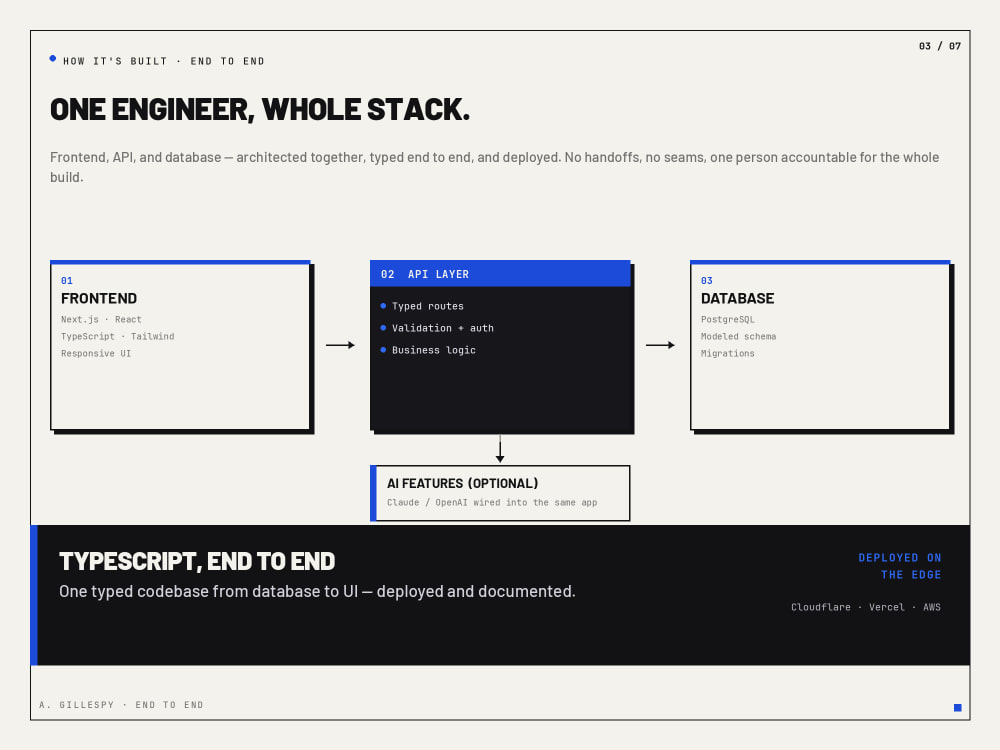Click the arrow from Frontend to API Layer
This screenshot has width=1000, height=750.
[340, 345]
